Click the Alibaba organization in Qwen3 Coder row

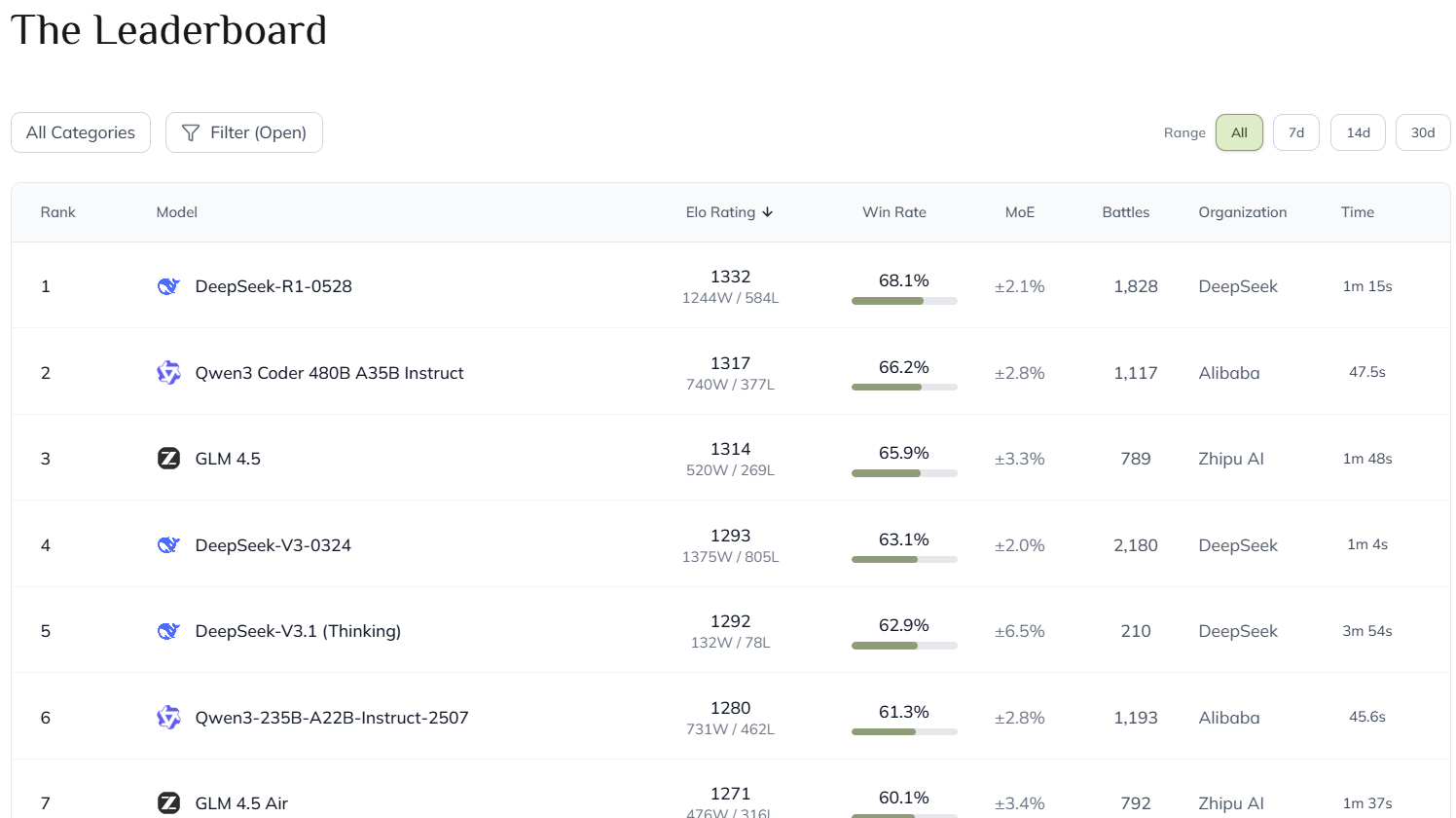pyautogui.click(x=1229, y=373)
